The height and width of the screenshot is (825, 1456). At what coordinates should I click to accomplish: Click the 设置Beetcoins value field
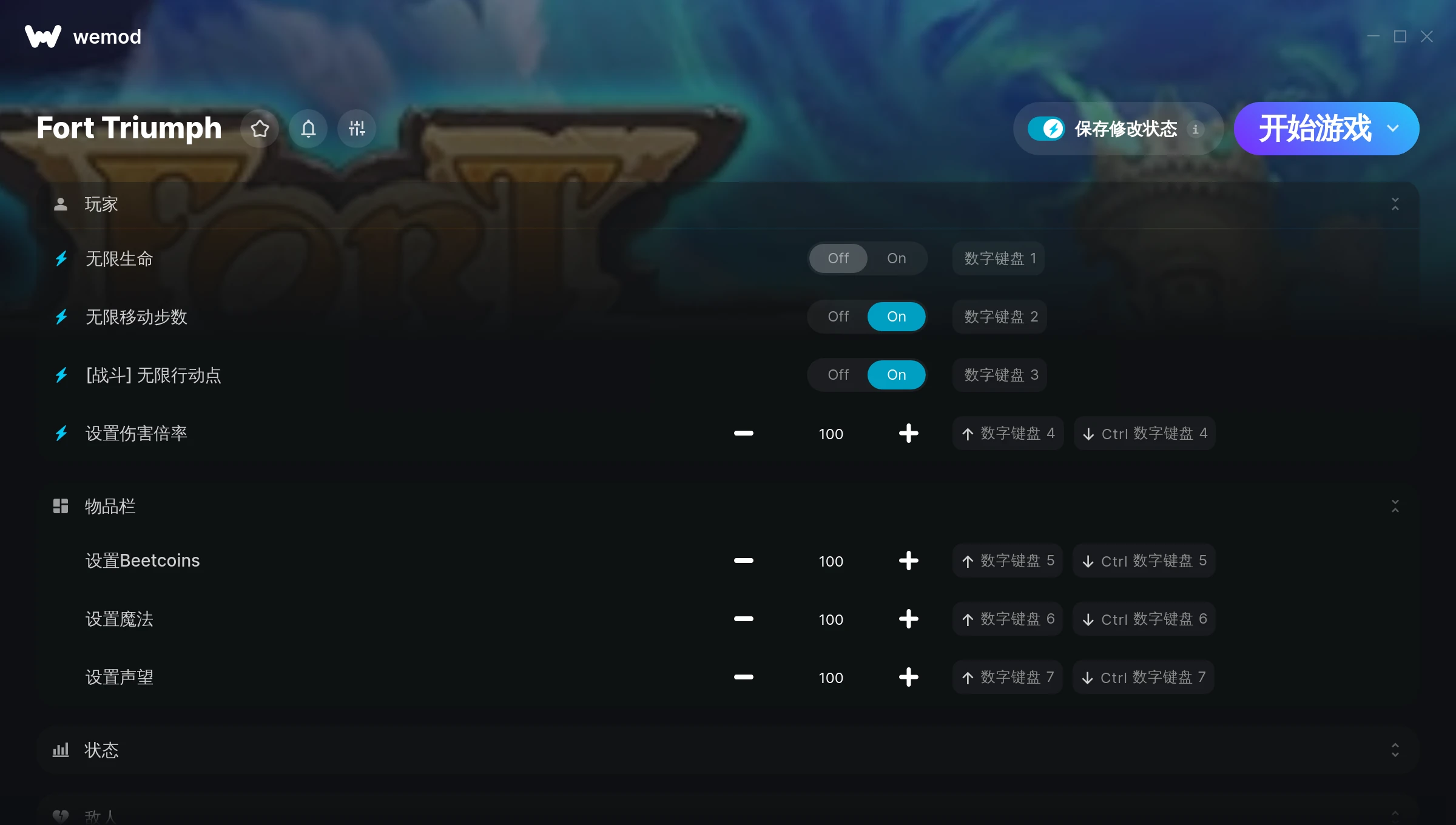pyautogui.click(x=831, y=561)
